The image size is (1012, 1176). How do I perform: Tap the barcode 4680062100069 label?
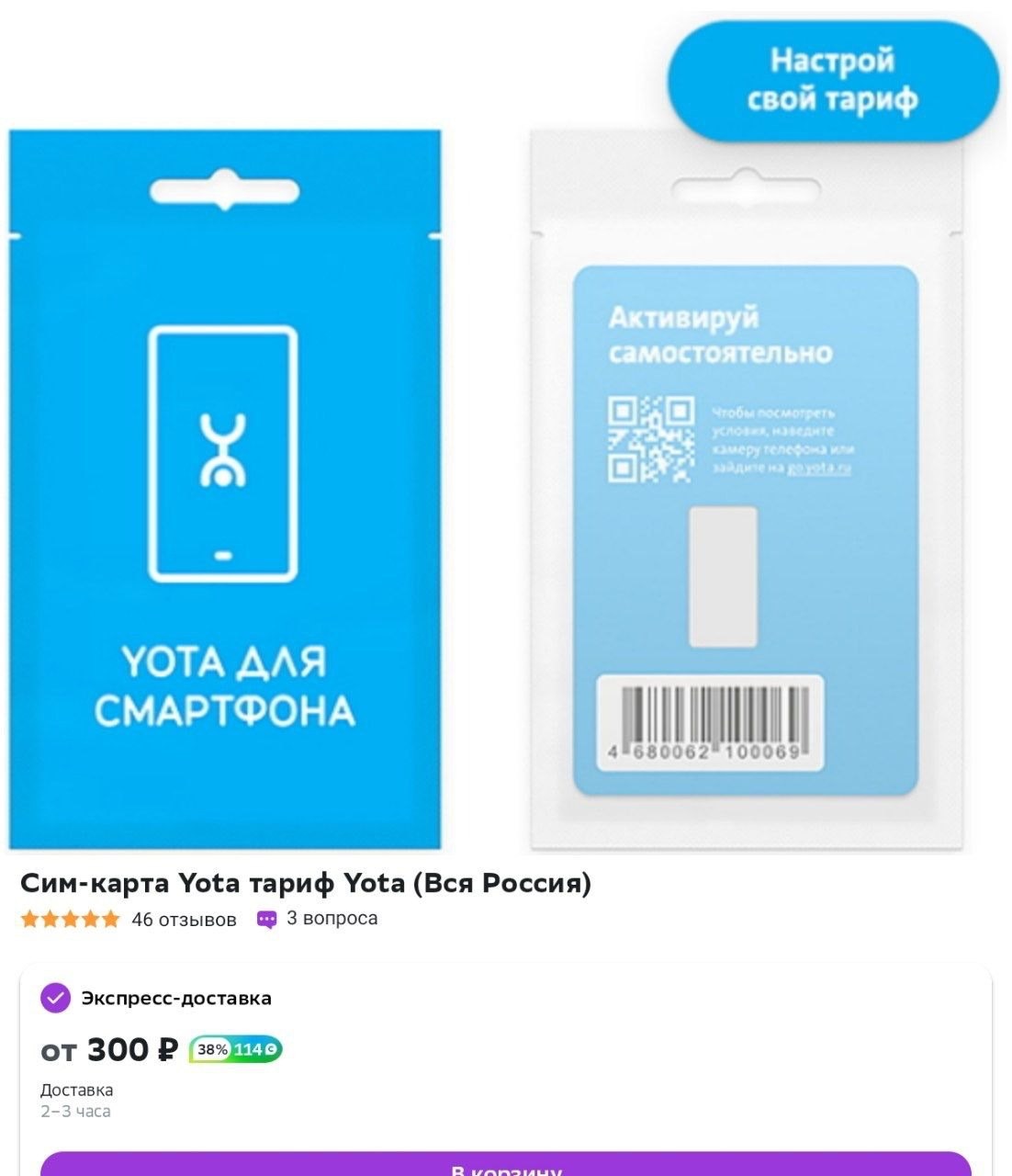coord(710,722)
